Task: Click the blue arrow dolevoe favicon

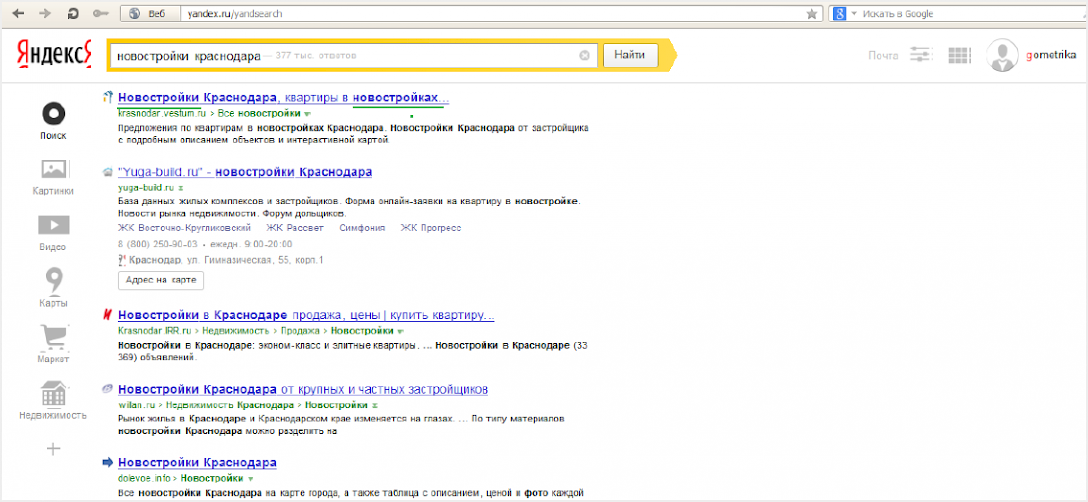Action: click(x=108, y=462)
